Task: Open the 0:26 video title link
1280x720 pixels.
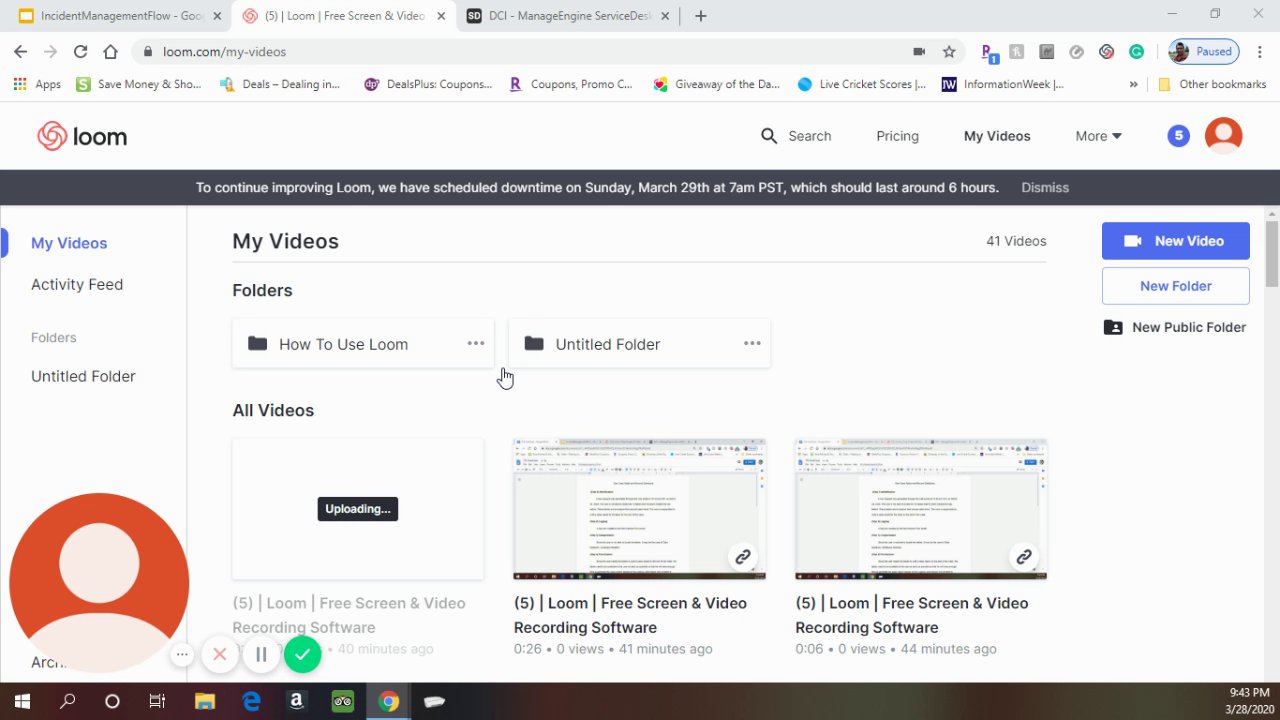Action: [630, 615]
